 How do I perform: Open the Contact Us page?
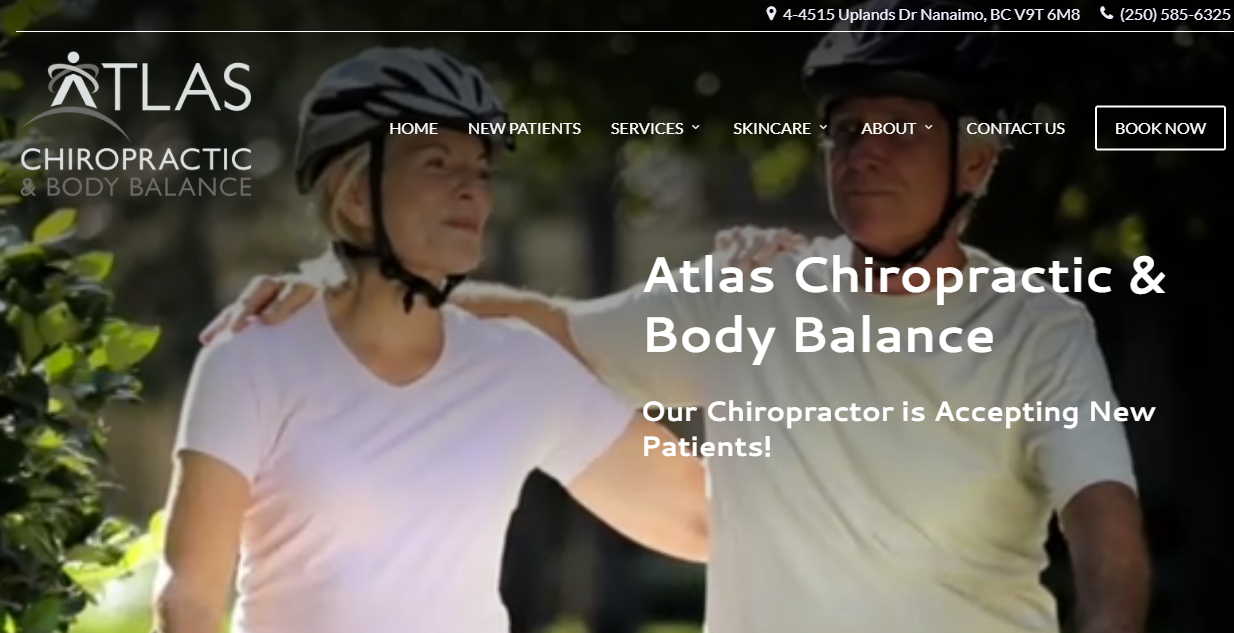(1015, 128)
